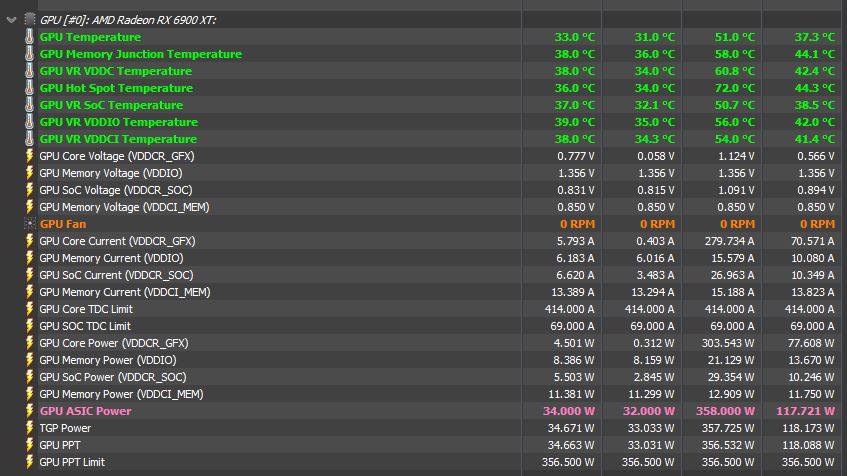Click the thermometer icon for GPU VR VDDCI Temperature
This screenshot has height=476, width=847.
click(28, 139)
